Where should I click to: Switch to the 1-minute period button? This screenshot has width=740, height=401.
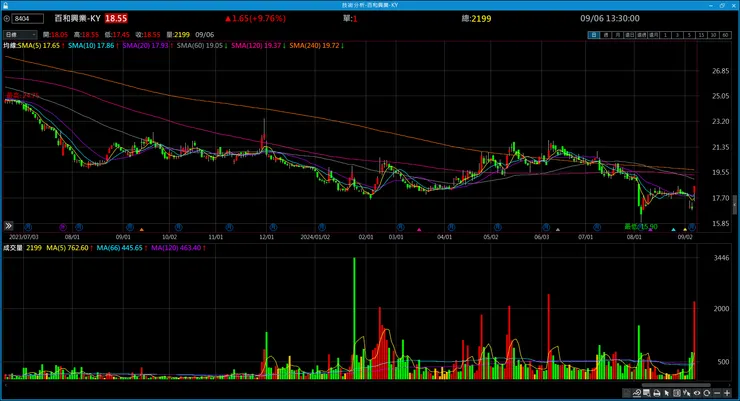coord(665,35)
